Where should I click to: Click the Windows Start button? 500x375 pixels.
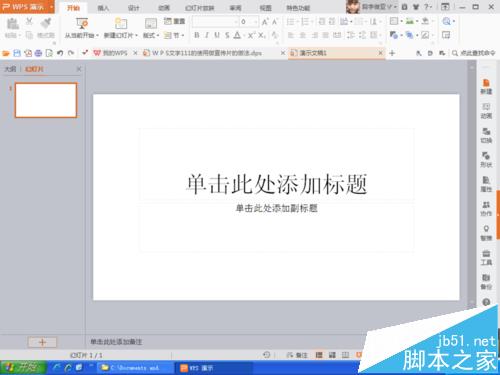[23, 367]
